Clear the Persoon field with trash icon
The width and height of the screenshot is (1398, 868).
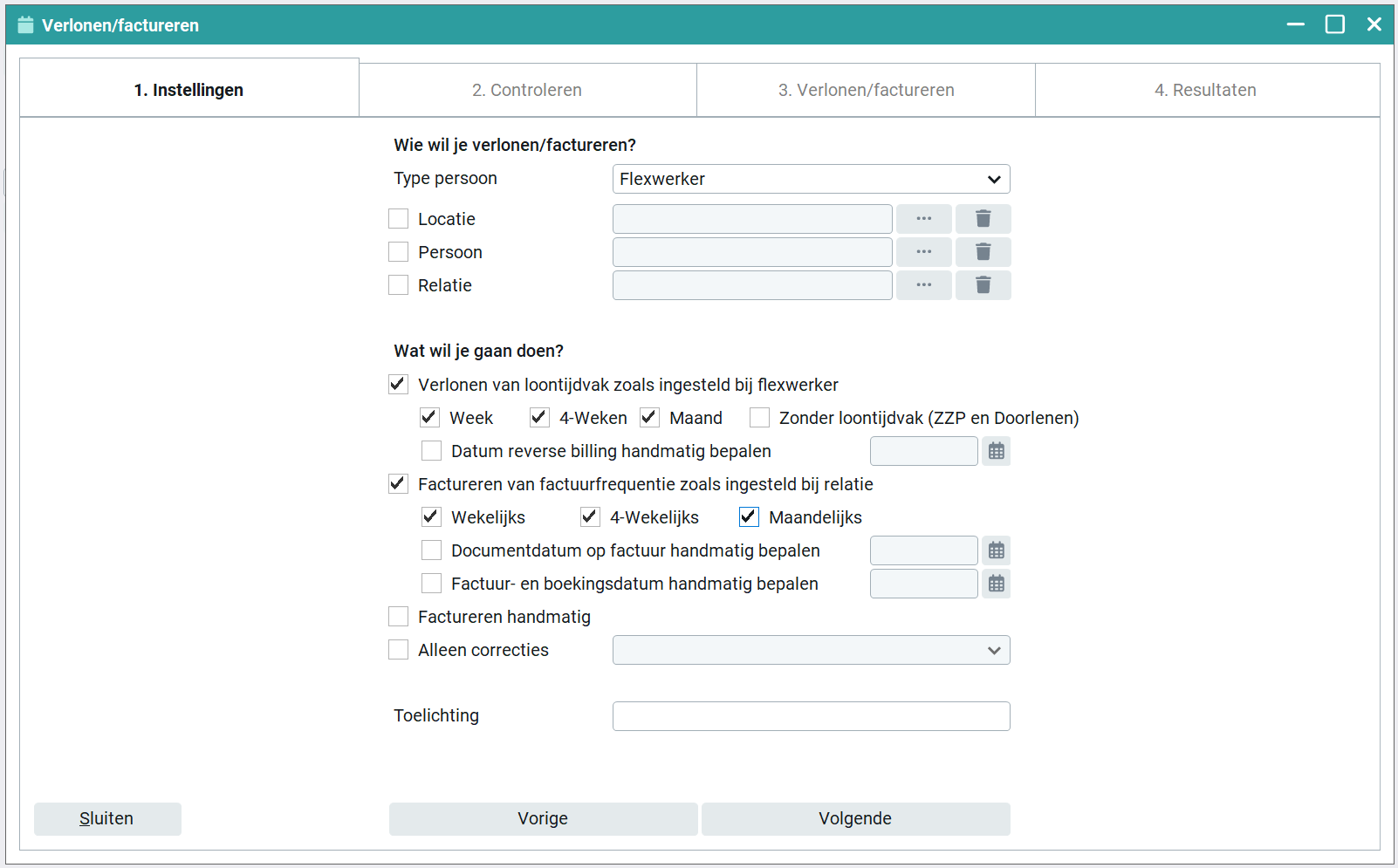983,252
